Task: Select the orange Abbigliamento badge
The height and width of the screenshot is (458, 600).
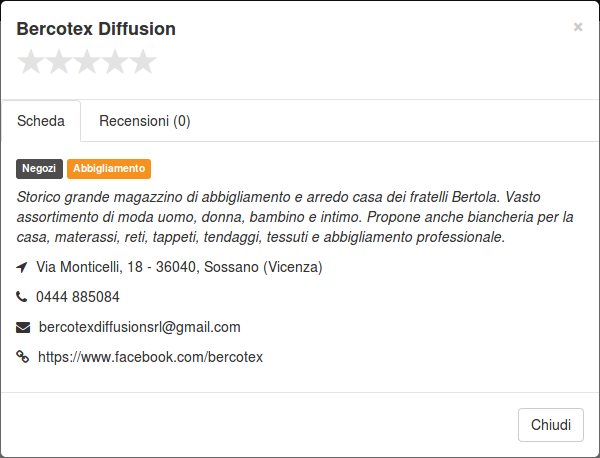Action: click(x=109, y=169)
